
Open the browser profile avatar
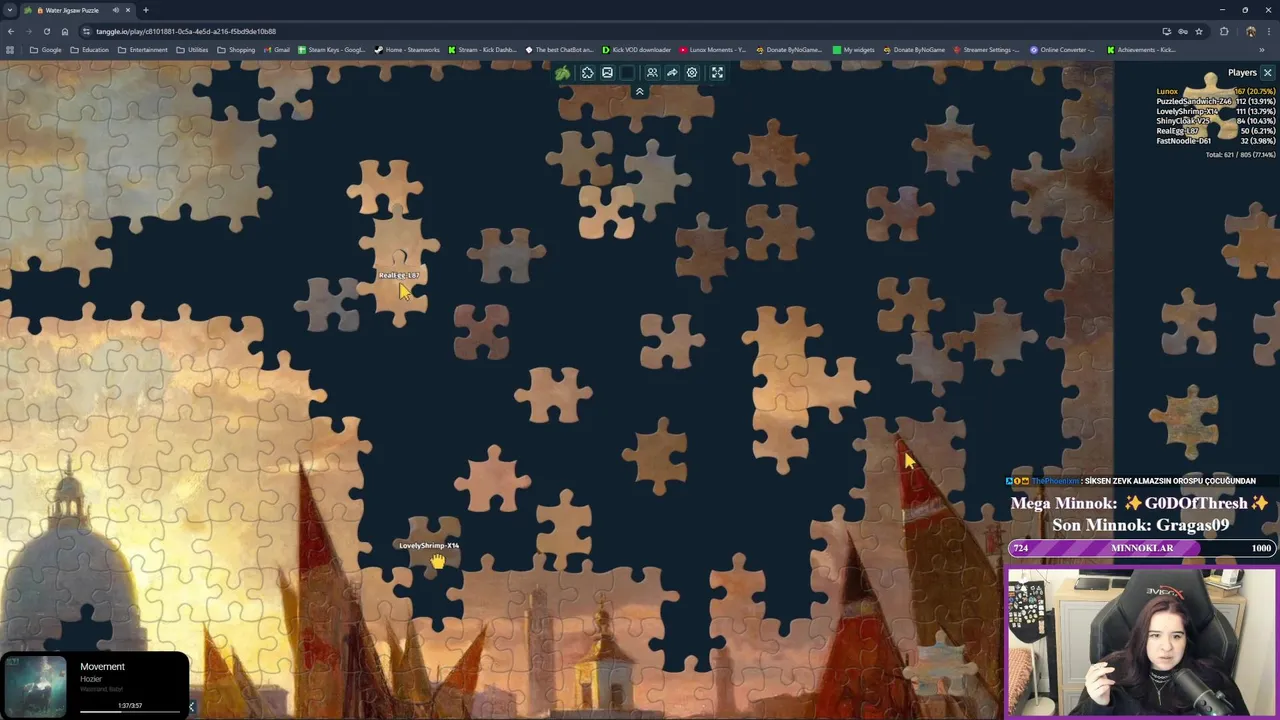pyautogui.click(x=1250, y=31)
